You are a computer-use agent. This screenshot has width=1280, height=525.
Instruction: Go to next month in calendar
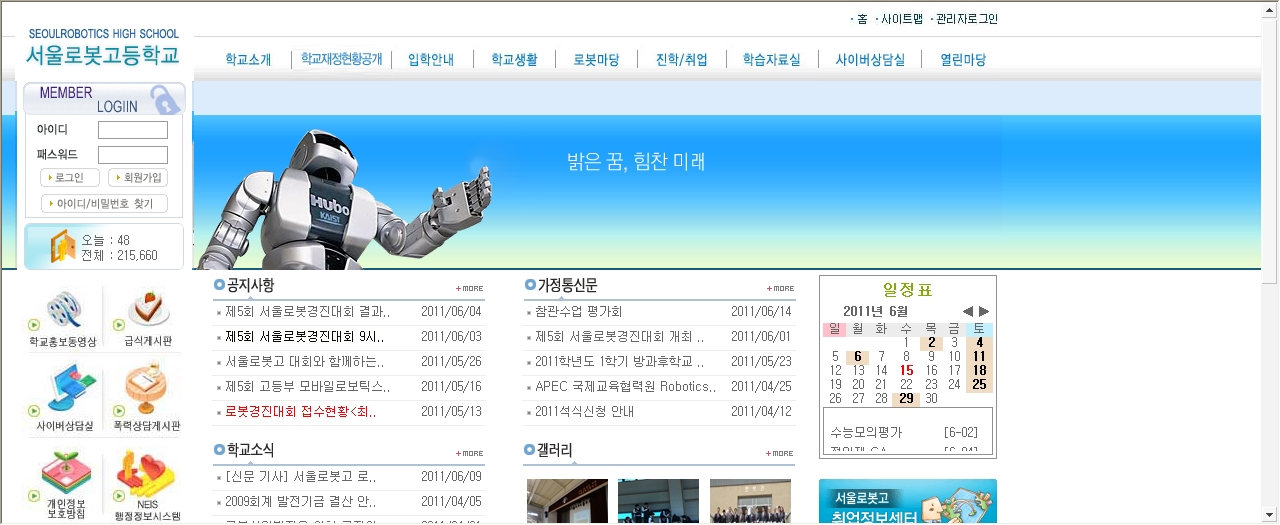click(984, 312)
